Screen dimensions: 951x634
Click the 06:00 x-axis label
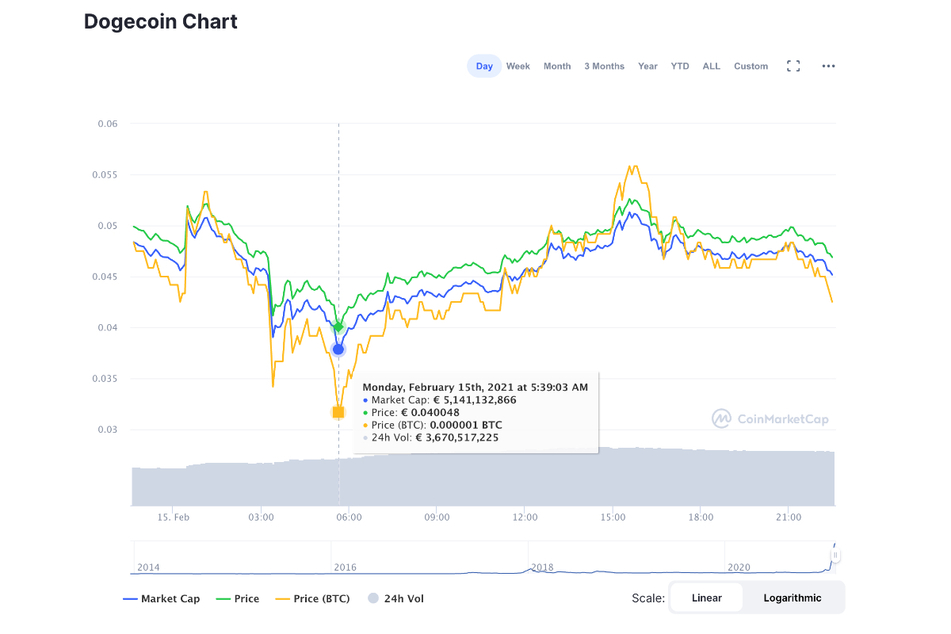(349, 518)
